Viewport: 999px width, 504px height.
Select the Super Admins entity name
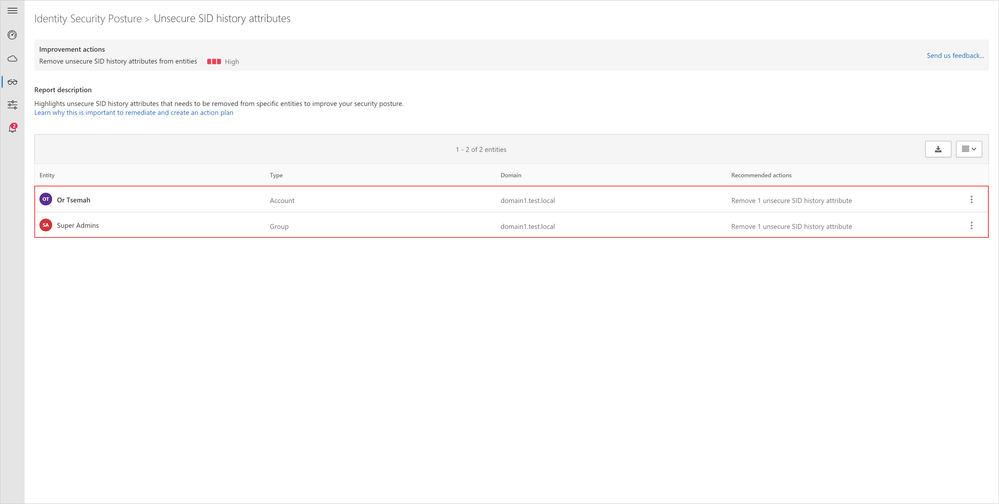(78, 226)
